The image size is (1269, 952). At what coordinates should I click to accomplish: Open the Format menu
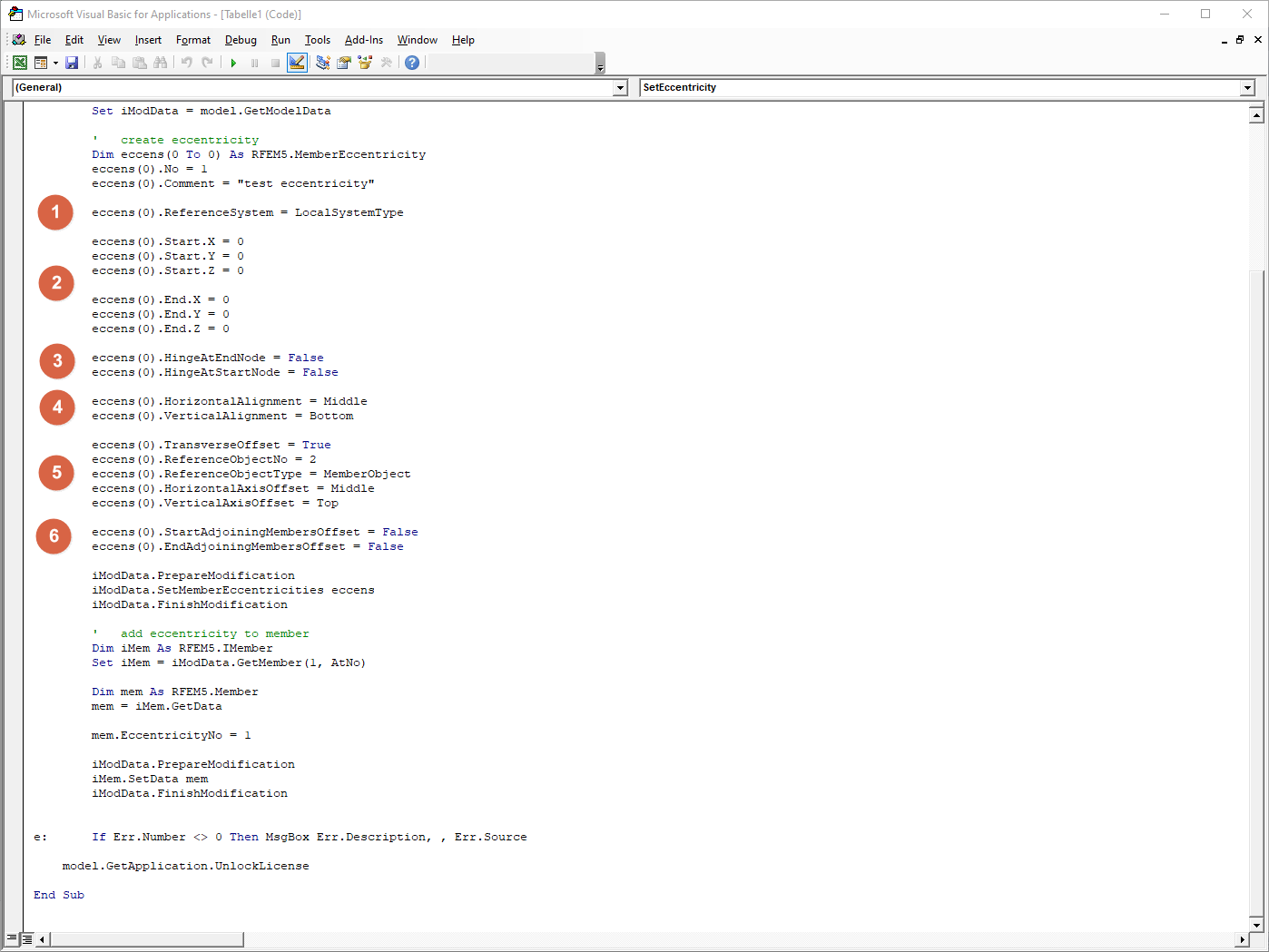pyautogui.click(x=193, y=40)
